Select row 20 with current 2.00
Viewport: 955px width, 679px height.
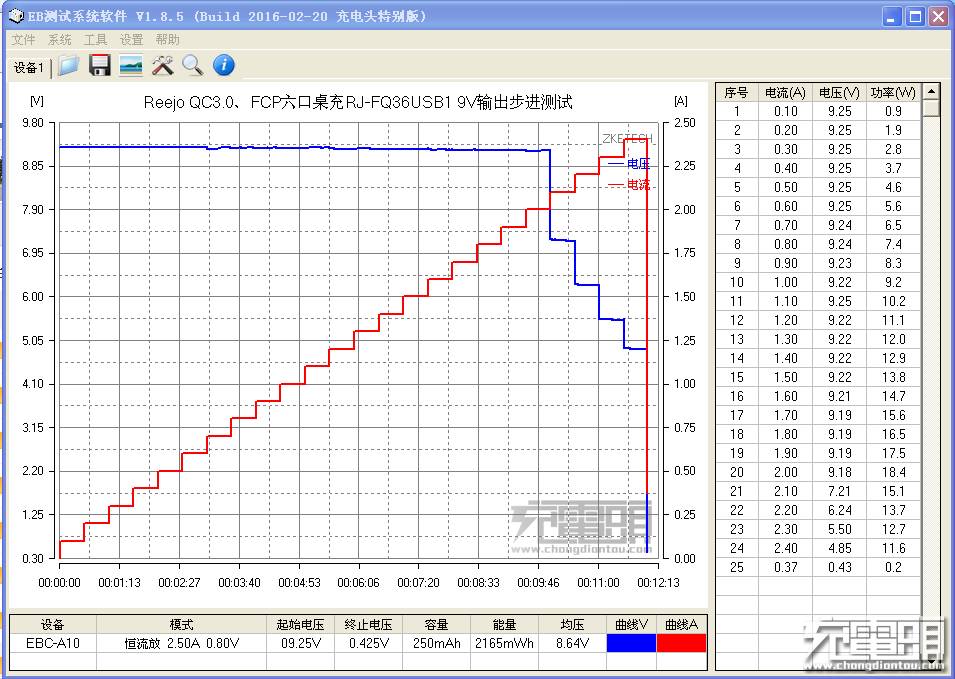click(818, 473)
